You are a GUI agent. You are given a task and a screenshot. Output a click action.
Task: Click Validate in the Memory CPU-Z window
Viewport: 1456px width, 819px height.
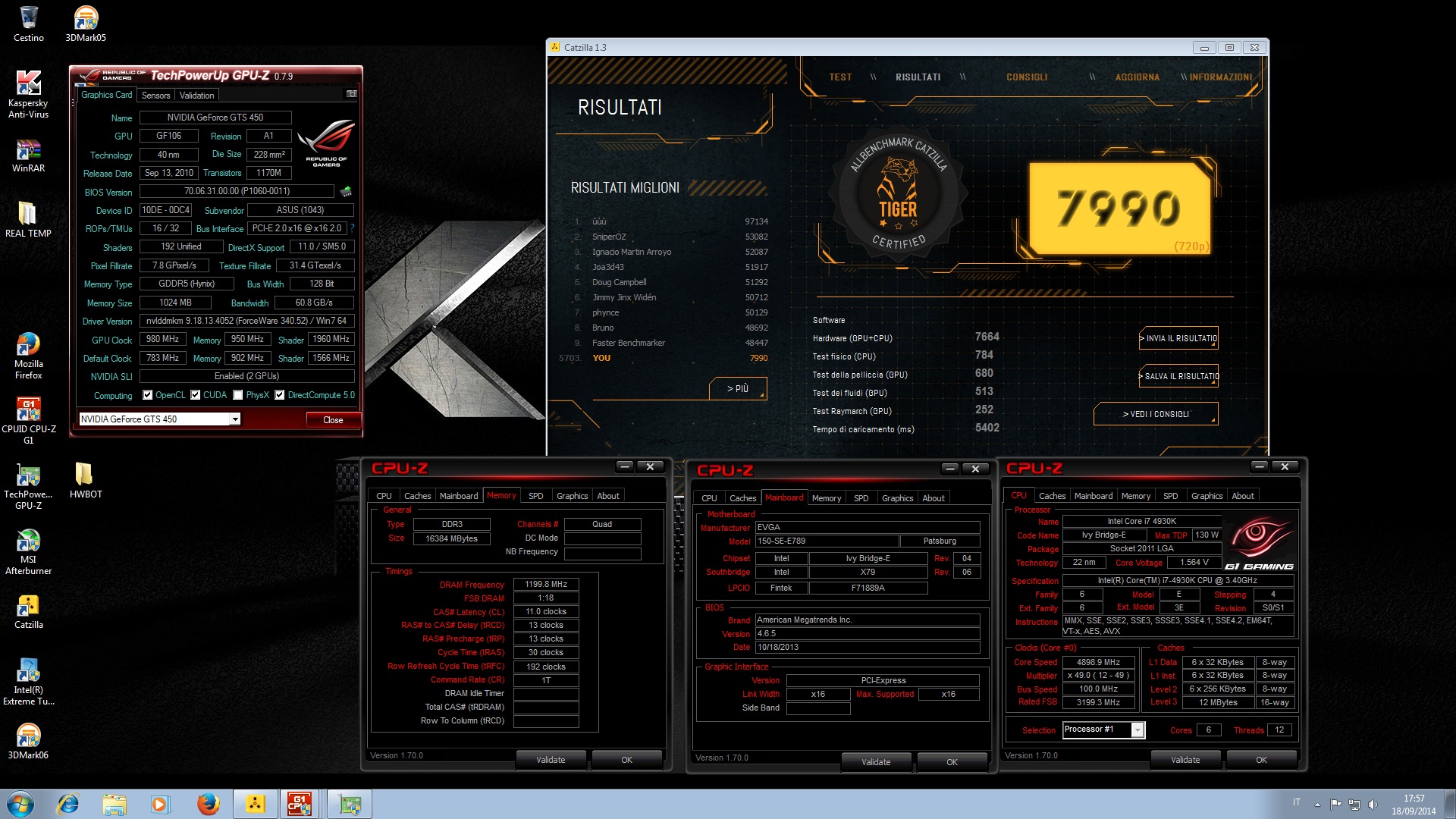point(551,760)
